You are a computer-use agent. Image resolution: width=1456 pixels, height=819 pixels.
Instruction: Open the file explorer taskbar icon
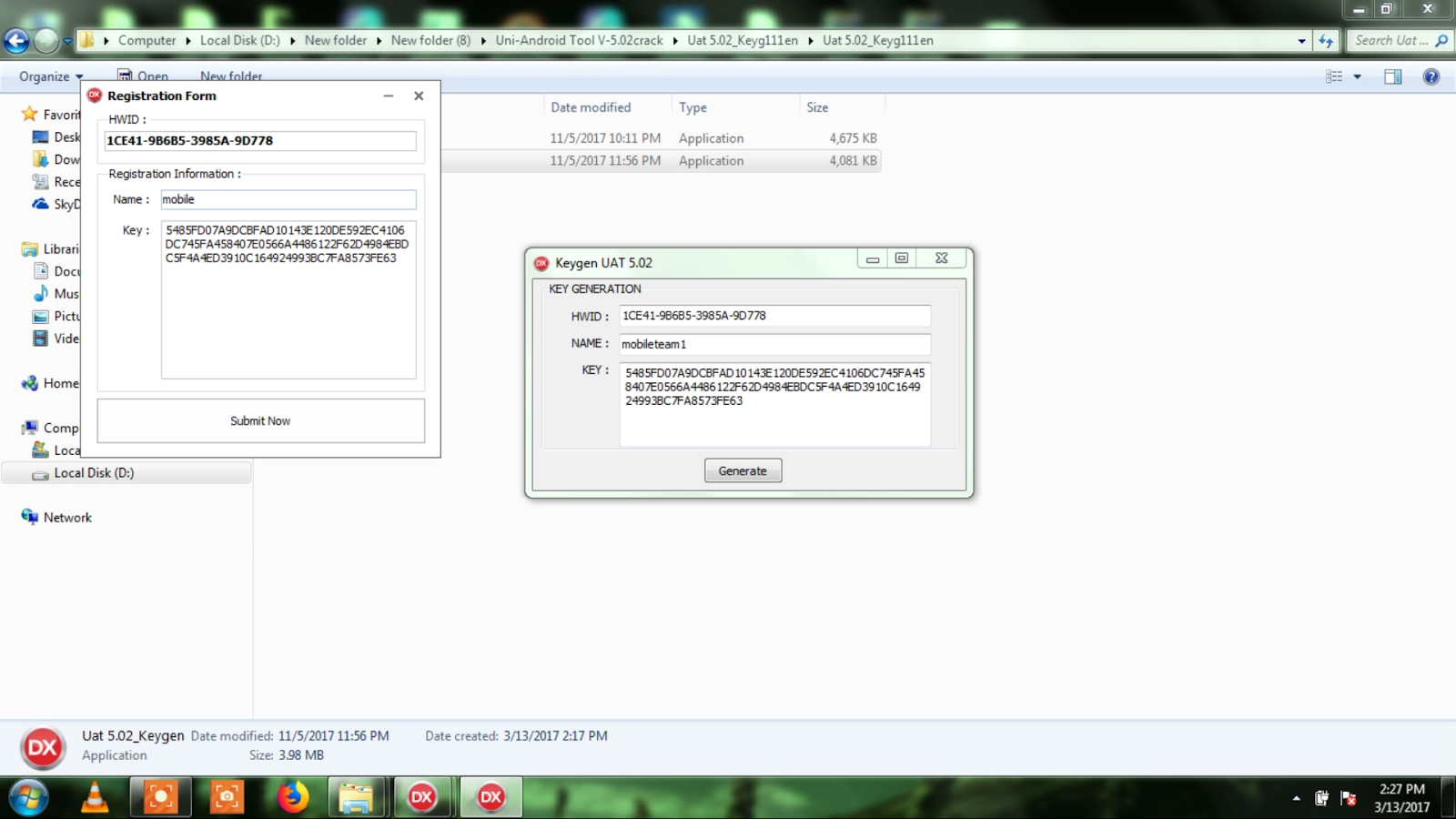pos(356,797)
